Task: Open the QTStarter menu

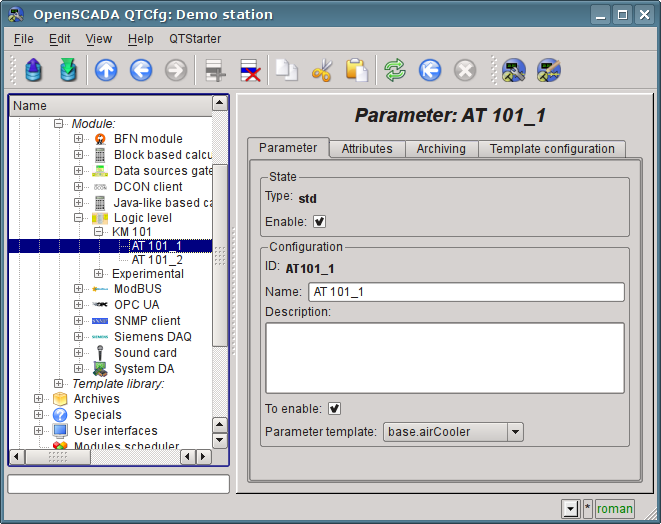Action: click(195, 39)
